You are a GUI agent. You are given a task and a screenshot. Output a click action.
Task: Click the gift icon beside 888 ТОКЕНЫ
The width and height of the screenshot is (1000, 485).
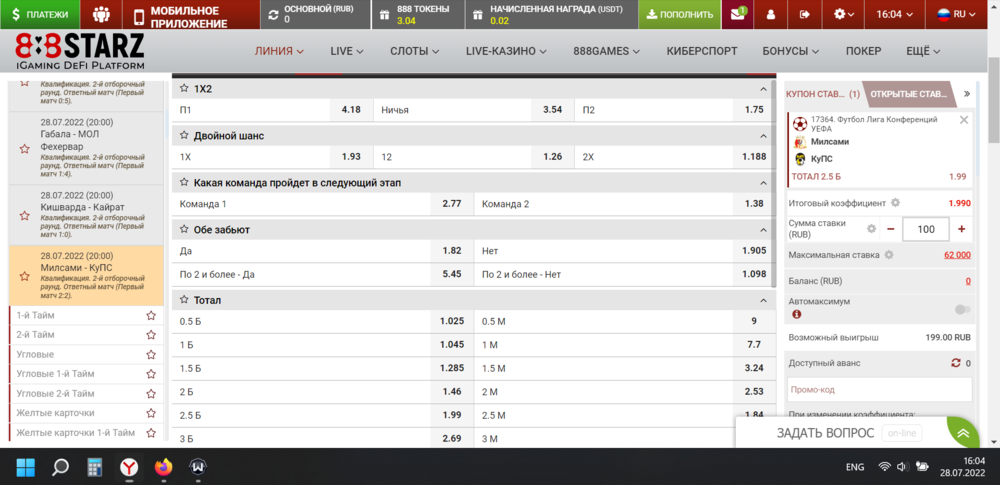[x=384, y=15]
